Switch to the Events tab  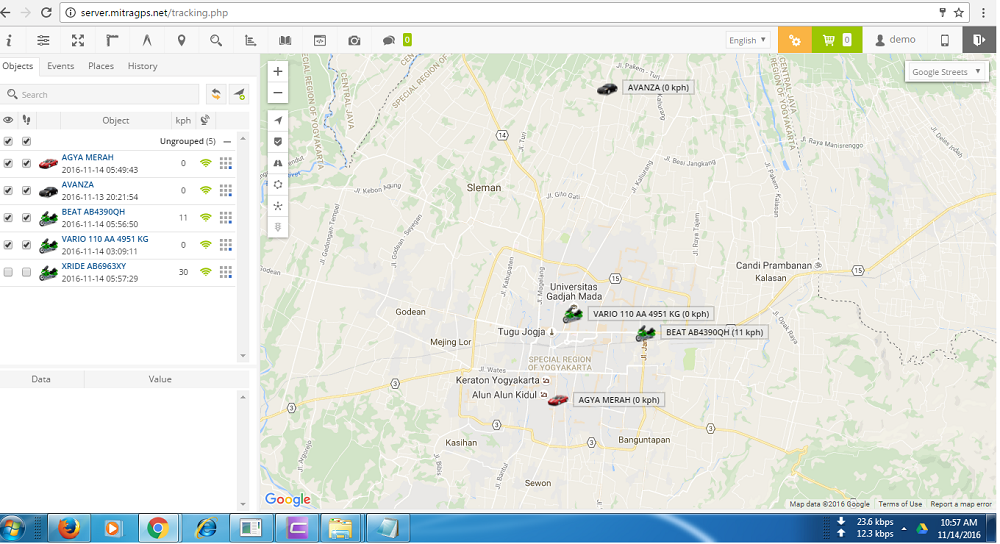pyautogui.click(x=61, y=66)
